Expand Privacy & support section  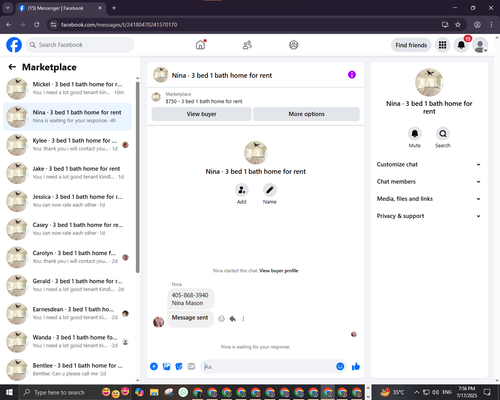click(429, 216)
